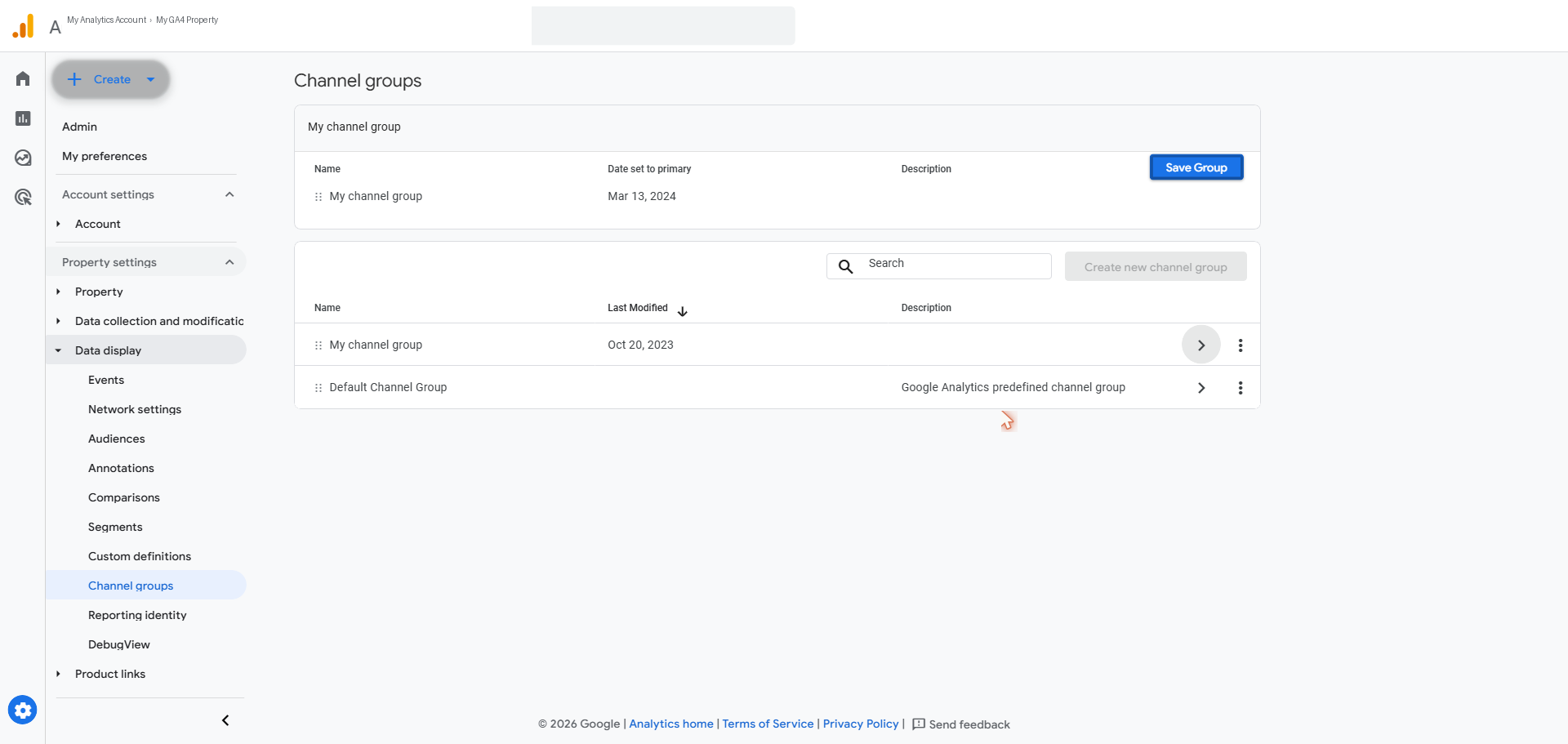Open more options for Default Channel Group
Viewport: 1568px width, 744px height.
tap(1241, 388)
